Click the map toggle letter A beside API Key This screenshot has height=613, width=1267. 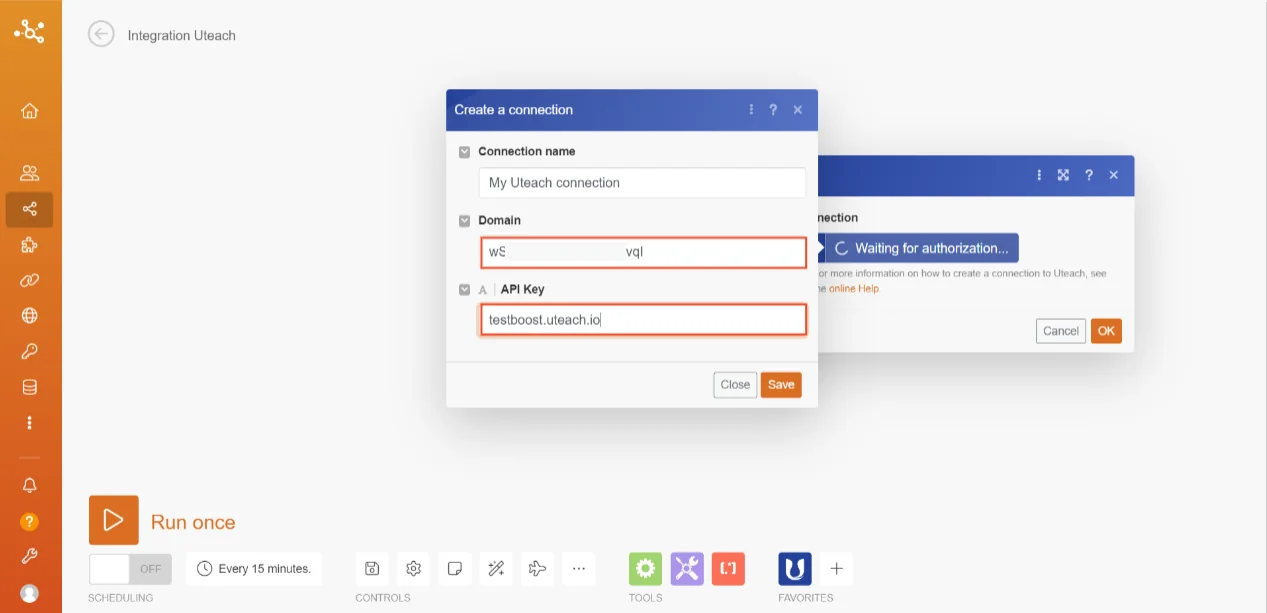[x=483, y=290]
